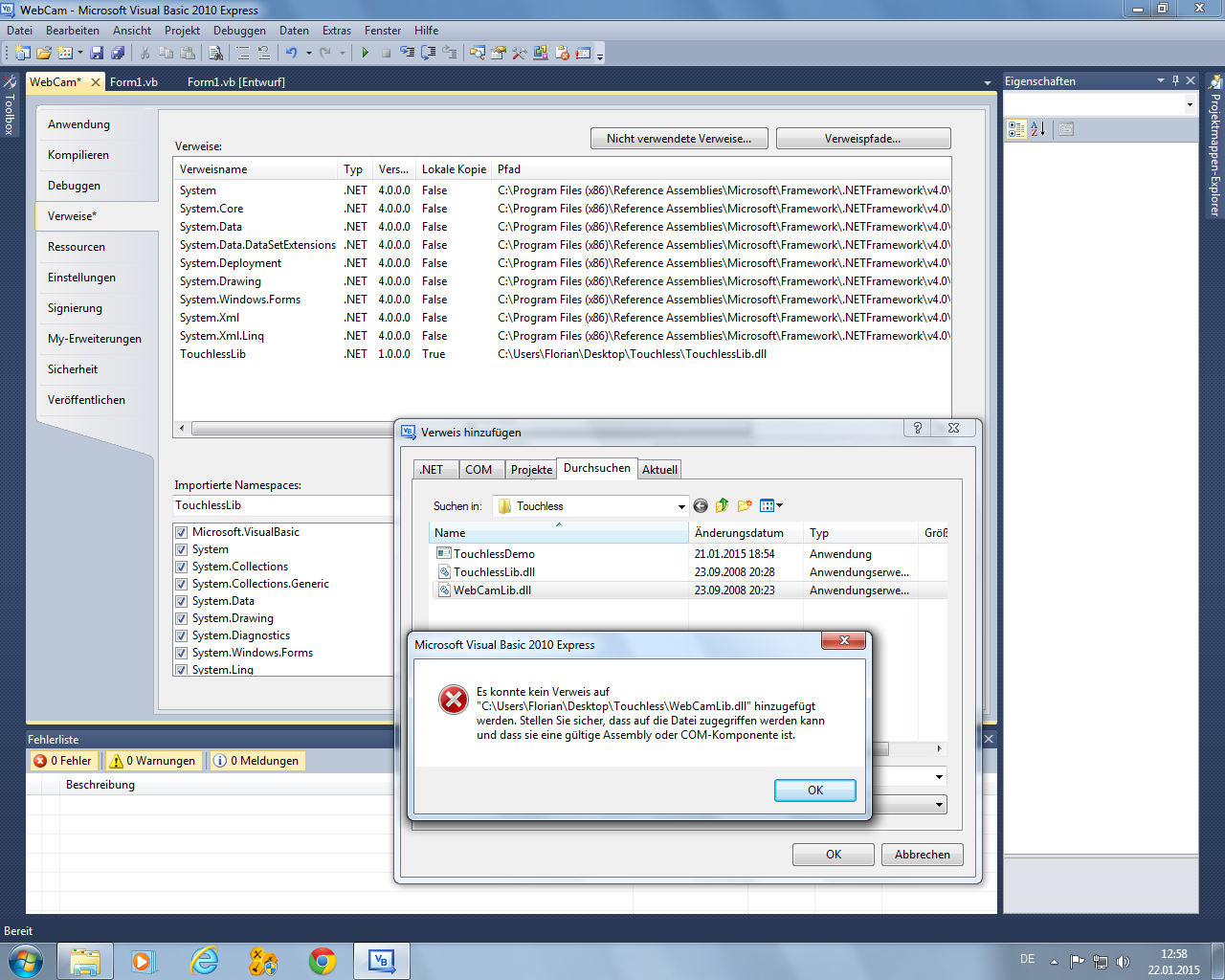Click 'Nicht verwendete Verweise...' button
The width and height of the screenshot is (1225, 980).
(x=679, y=139)
